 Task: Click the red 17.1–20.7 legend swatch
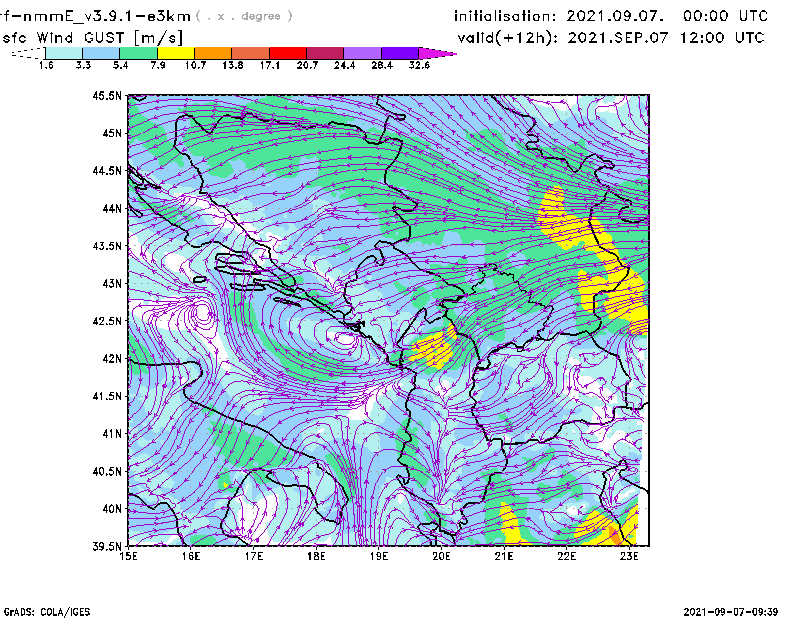pyautogui.click(x=287, y=53)
